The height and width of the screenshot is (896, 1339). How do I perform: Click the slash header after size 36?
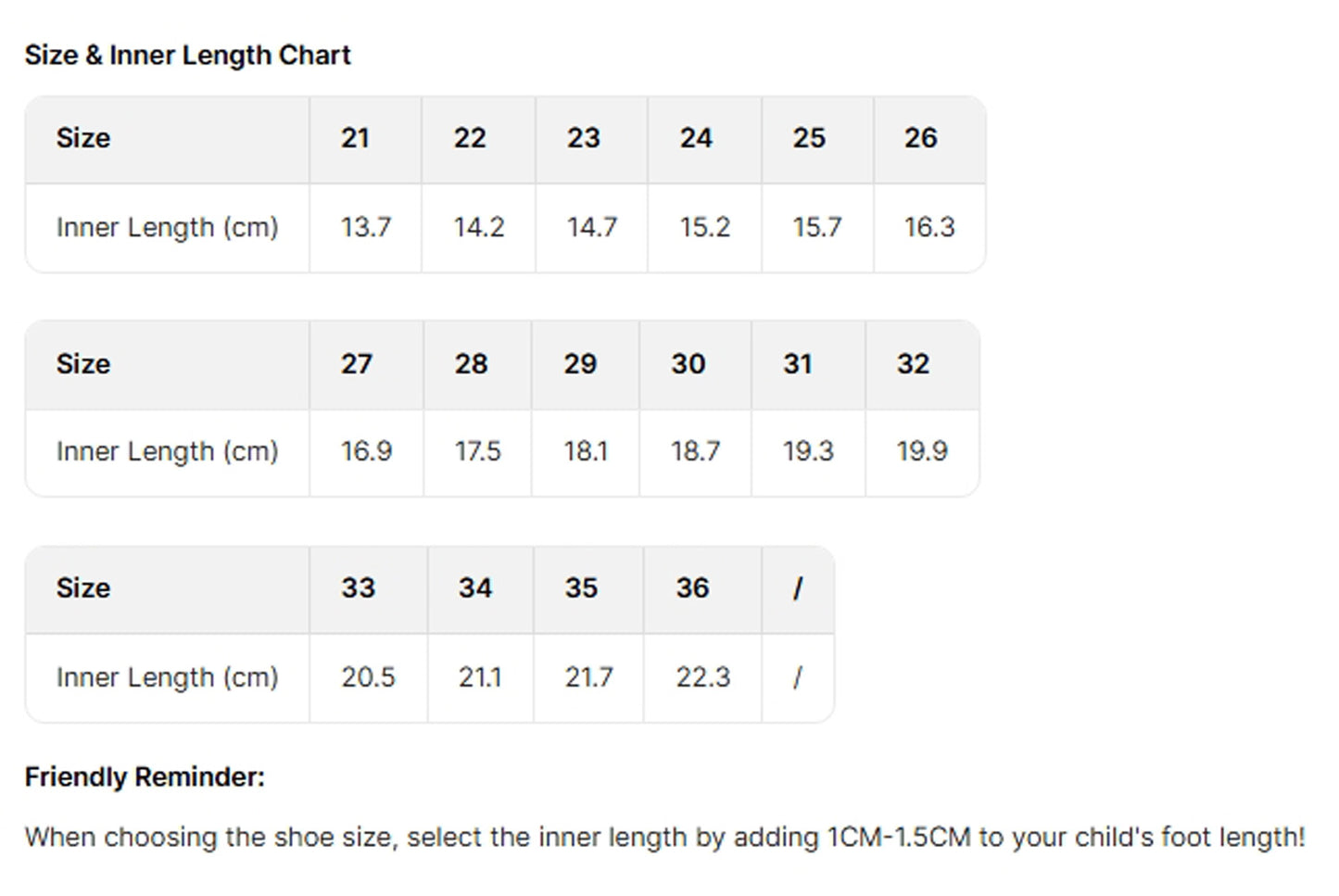click(797, 588)
